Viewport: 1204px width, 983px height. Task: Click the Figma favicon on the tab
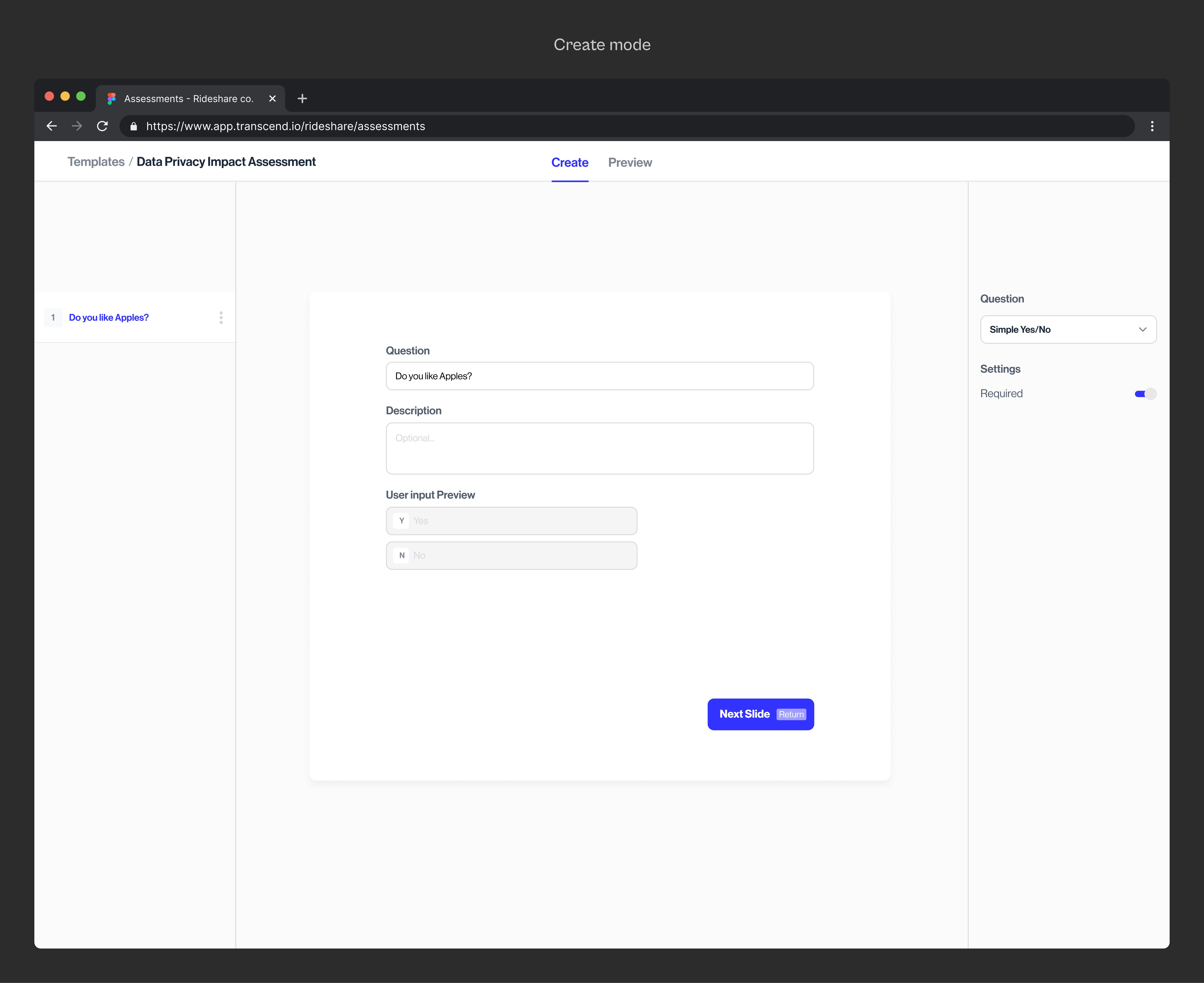111,98
